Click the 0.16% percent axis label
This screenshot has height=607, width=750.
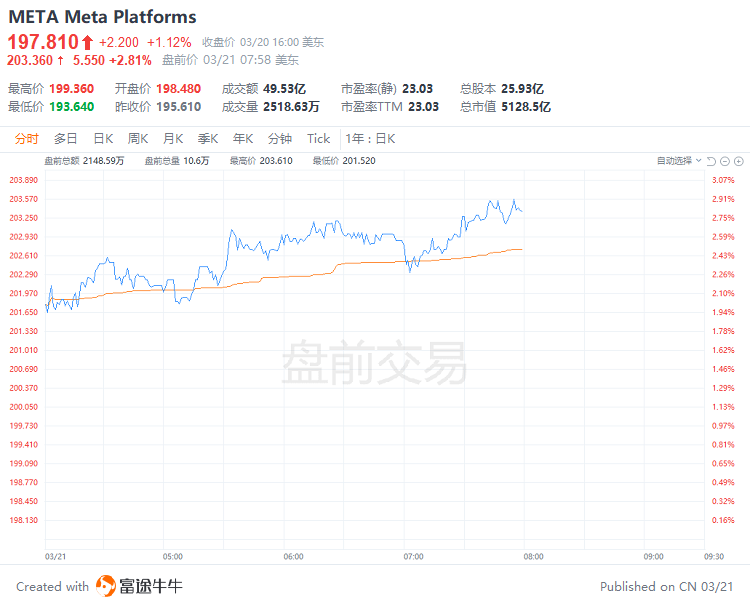(x=723, y=520)
